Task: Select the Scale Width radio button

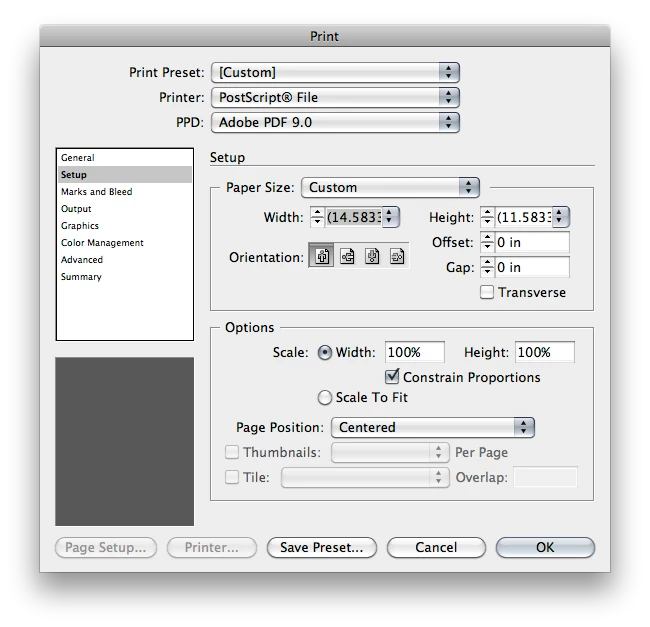Action: pos(325,353)
